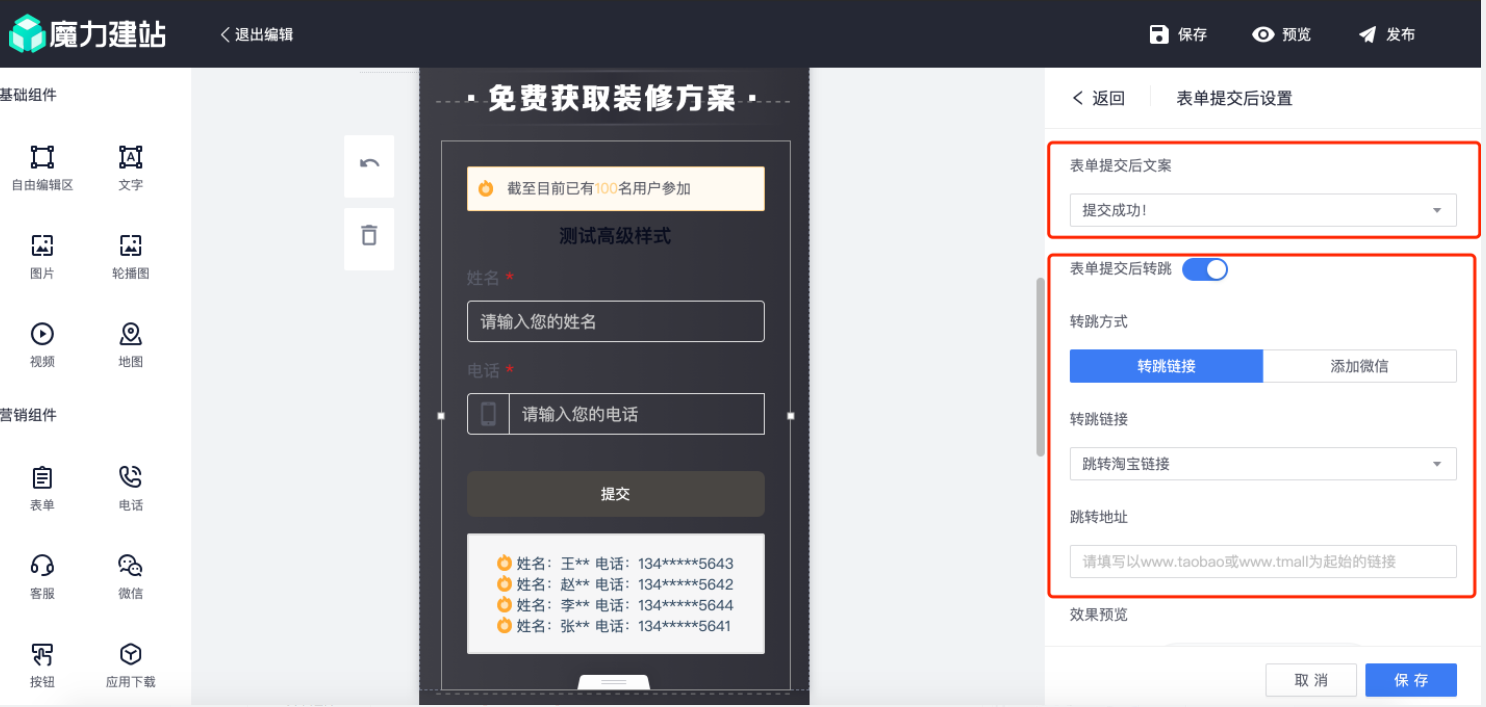
Task: Open the 表单提交后文案 dropdown showing 提交成功!
Action: click(x=1263, y=210)
